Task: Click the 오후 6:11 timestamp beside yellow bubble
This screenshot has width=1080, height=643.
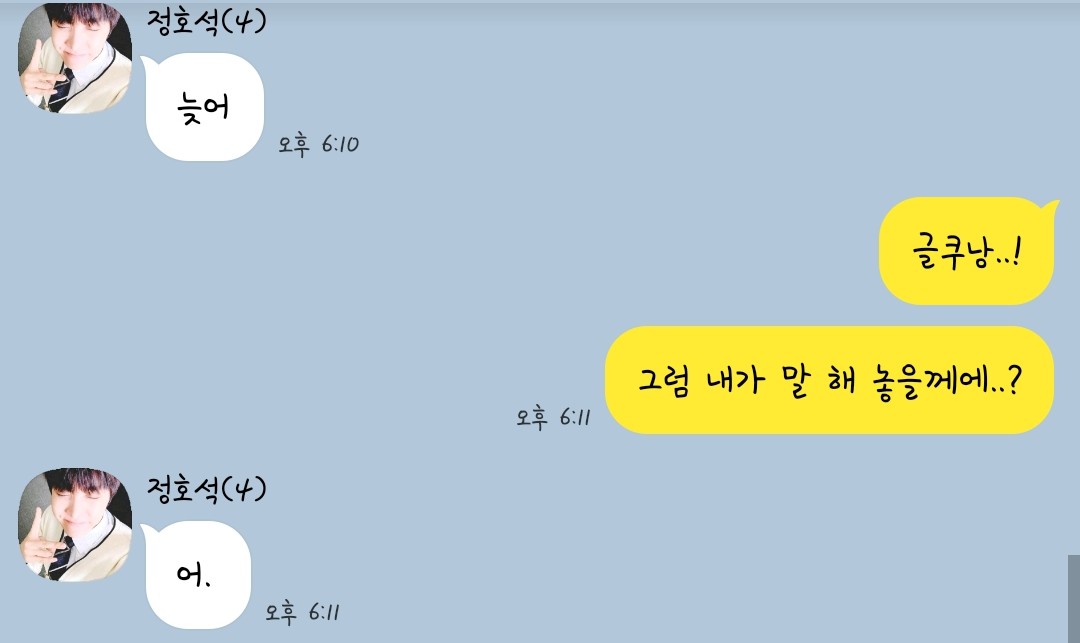Action: [553, 417]
